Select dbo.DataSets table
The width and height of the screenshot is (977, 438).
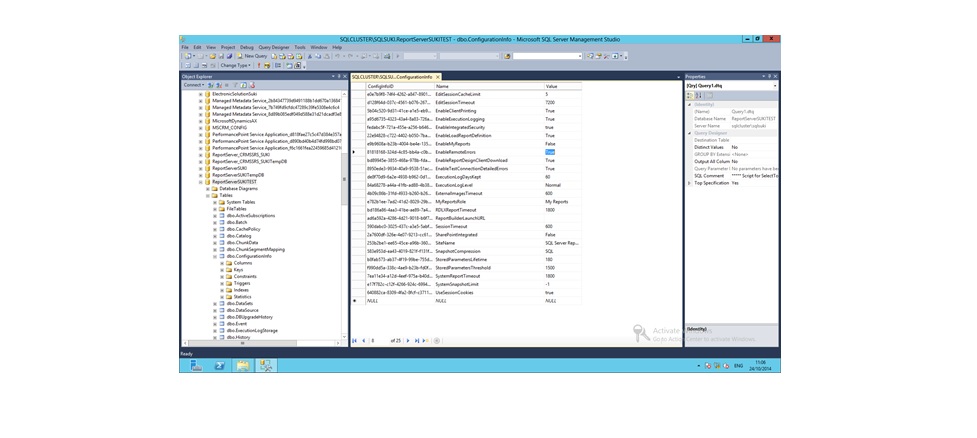pyautogui.click(x=240, y=303)
